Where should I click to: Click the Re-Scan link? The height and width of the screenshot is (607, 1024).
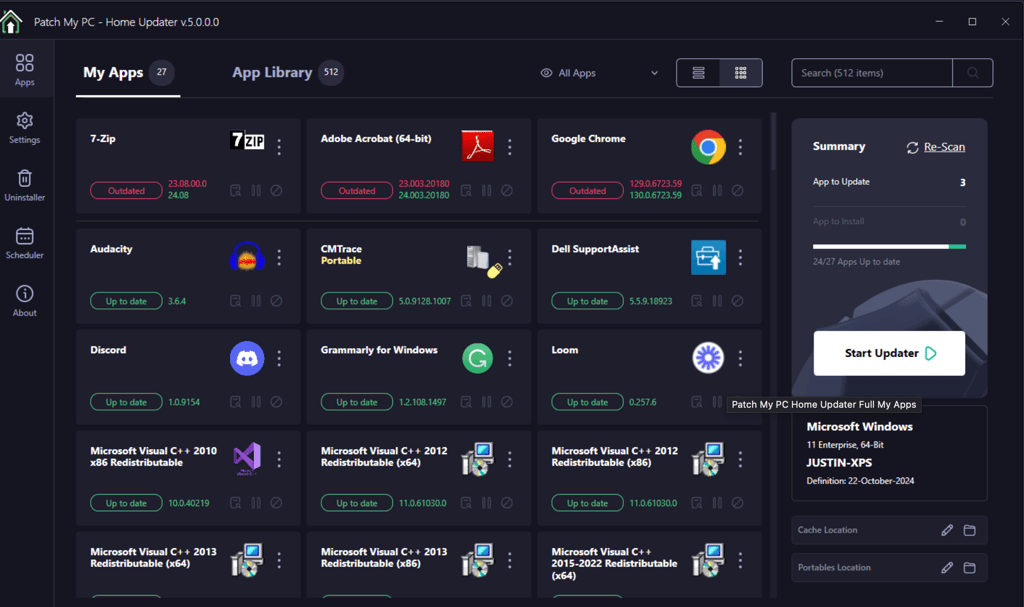pyautogui.click(x=936, y=147)
